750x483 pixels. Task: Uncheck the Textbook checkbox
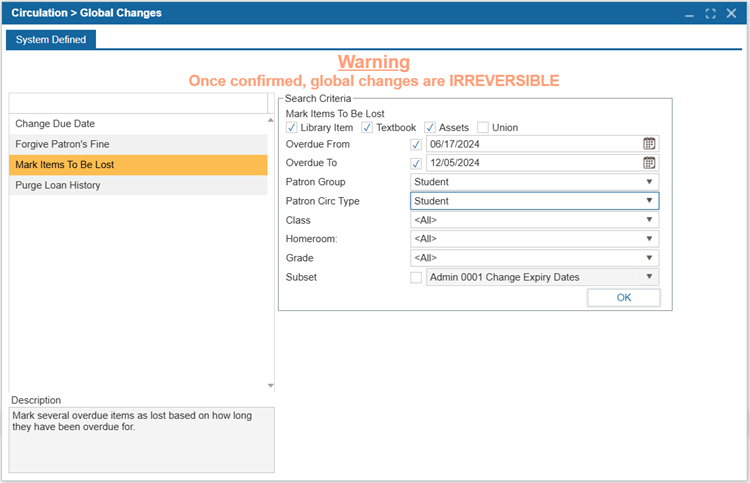pyautogui.click(x=367, y=128)
